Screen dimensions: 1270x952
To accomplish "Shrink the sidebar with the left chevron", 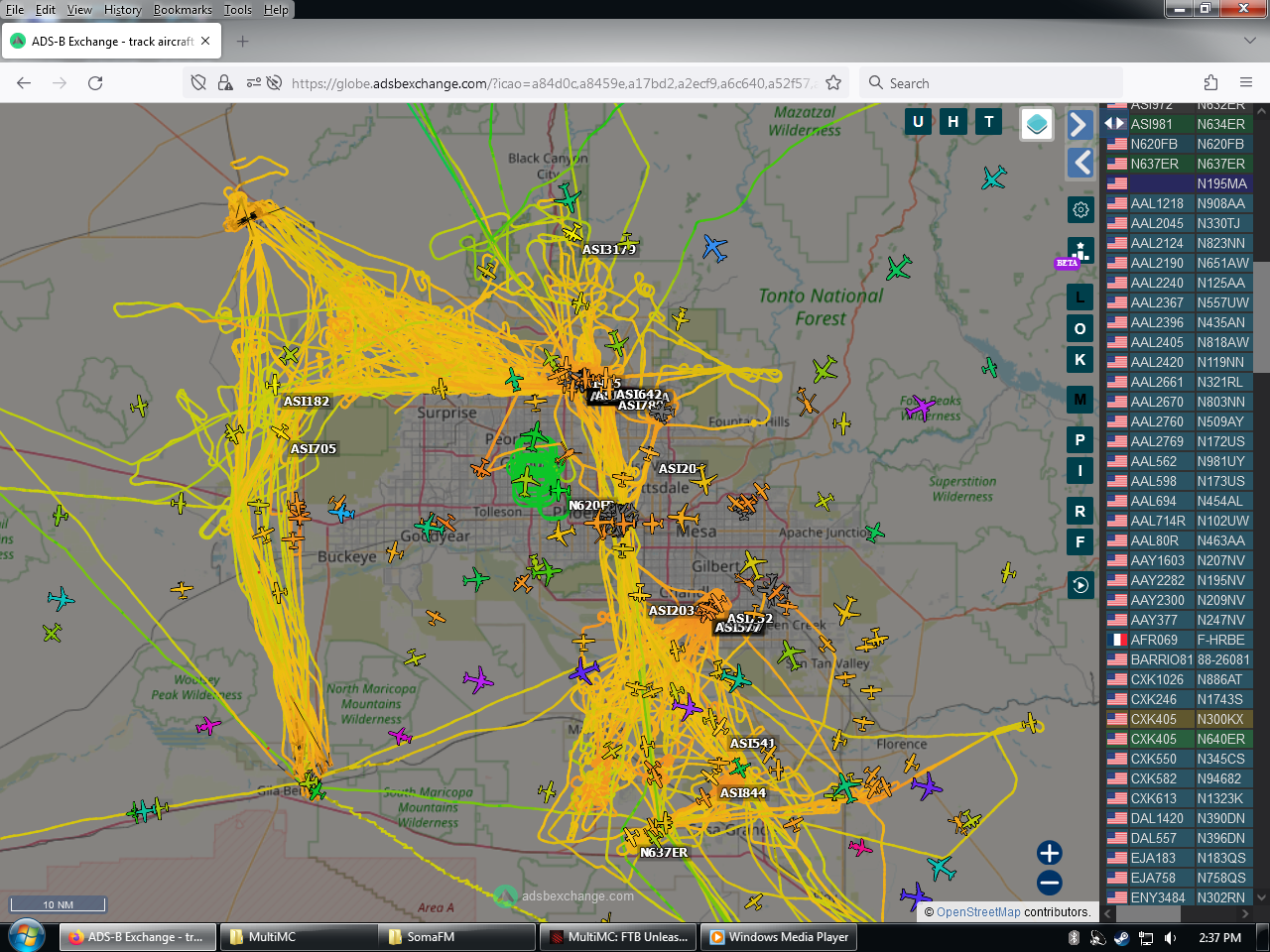I will 1079,163.
